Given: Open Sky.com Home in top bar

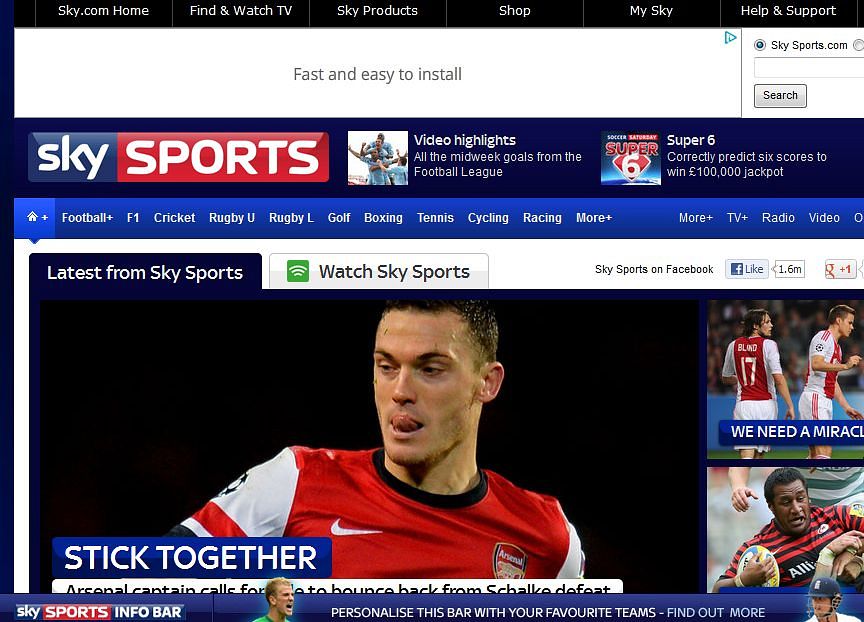Looking at the screenshot, I should [104, 10].
